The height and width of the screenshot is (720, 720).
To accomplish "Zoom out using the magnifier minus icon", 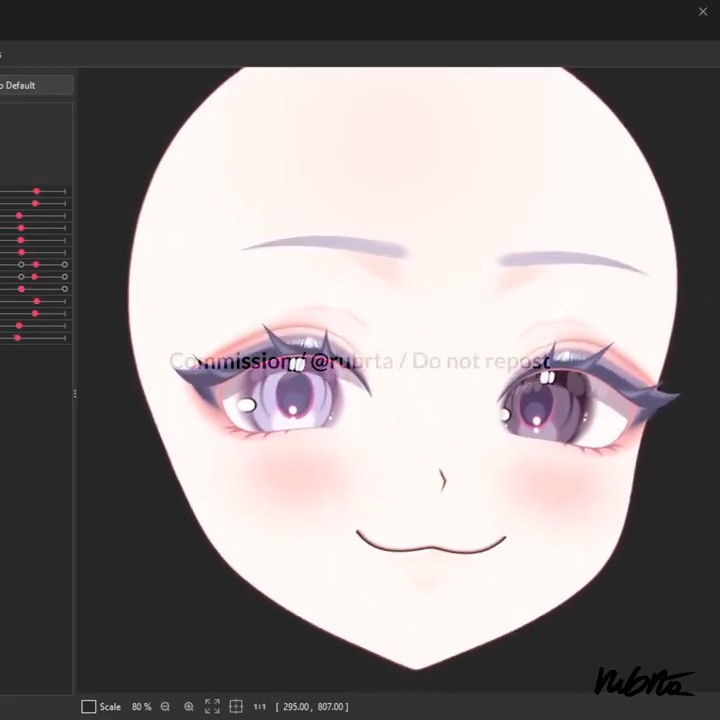I will pyautogui.click(x=165, y=706).
